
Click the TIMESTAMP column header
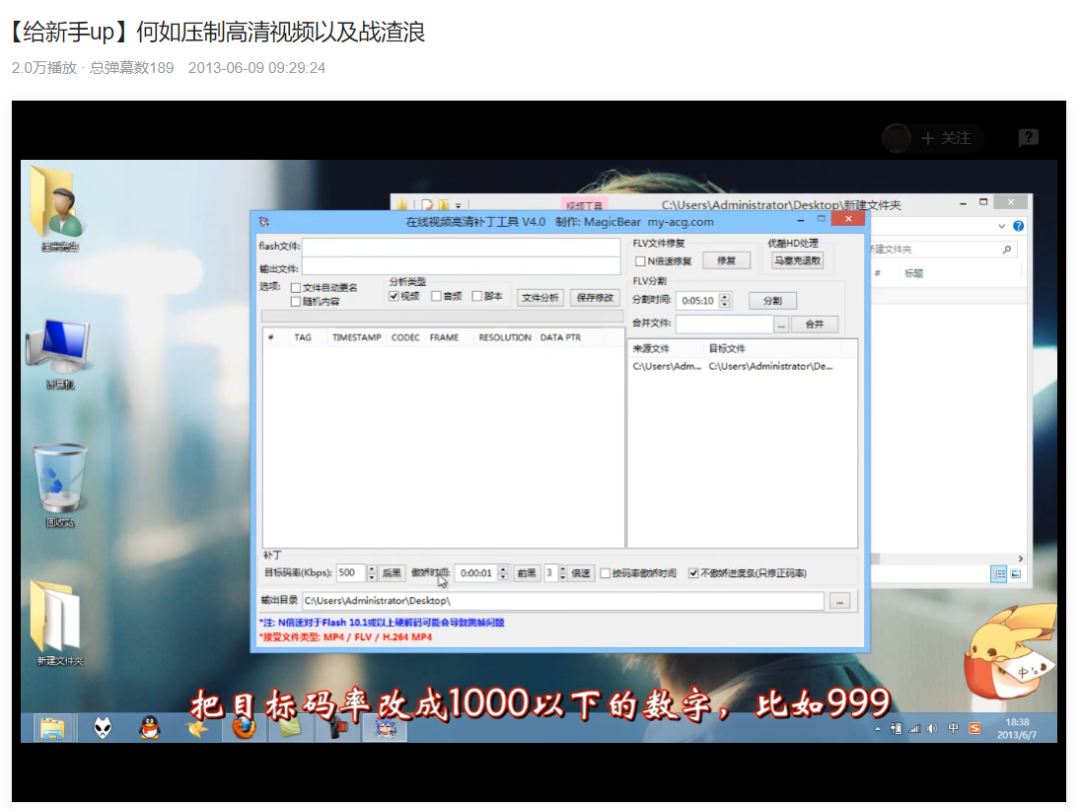coord(356,337)
